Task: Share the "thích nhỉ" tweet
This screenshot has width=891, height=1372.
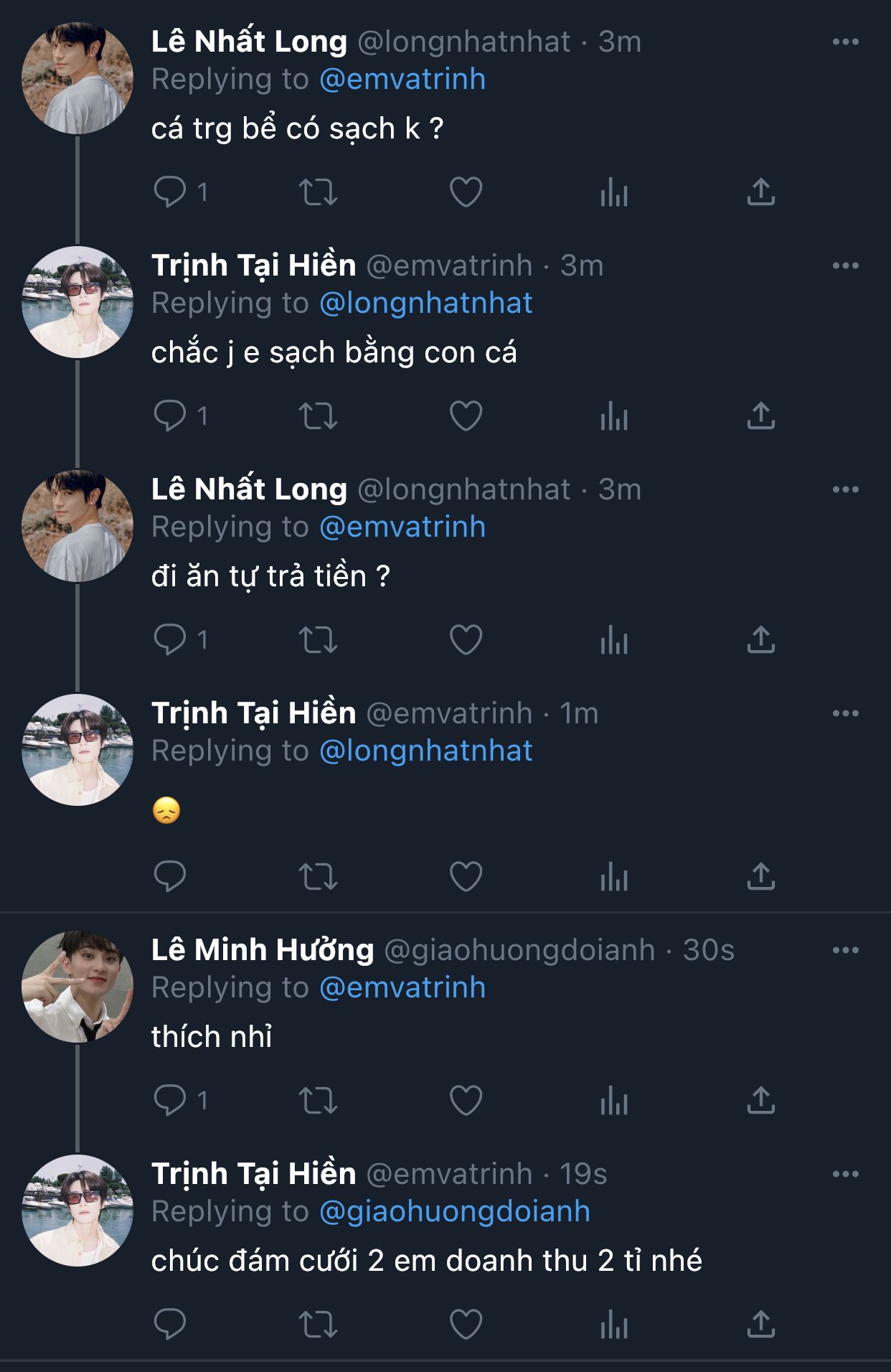Action: click(761, 1101)
